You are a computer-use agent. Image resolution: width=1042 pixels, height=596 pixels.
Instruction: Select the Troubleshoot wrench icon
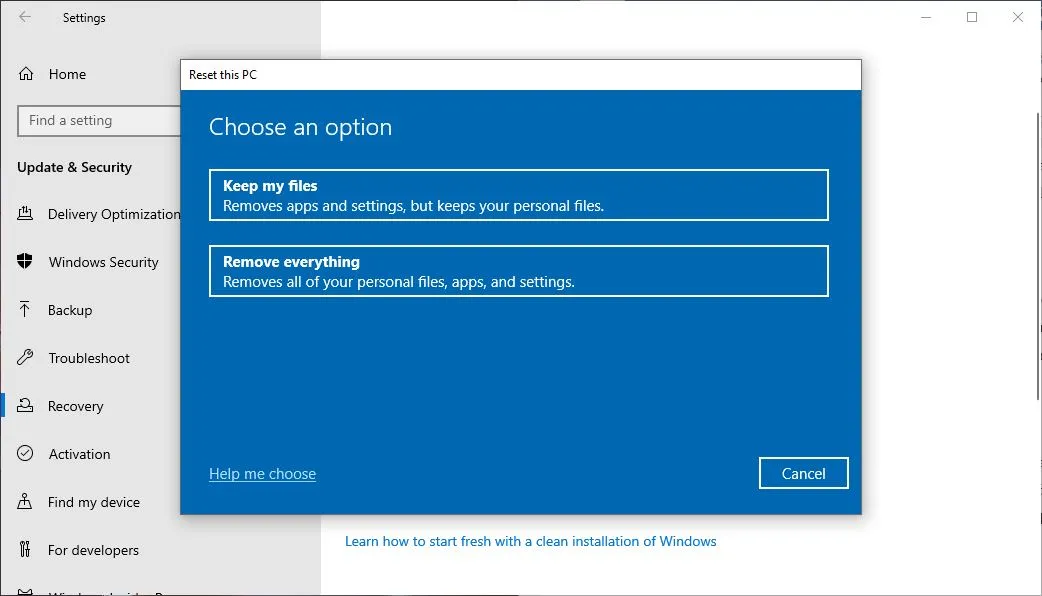(x=28, y=358)
